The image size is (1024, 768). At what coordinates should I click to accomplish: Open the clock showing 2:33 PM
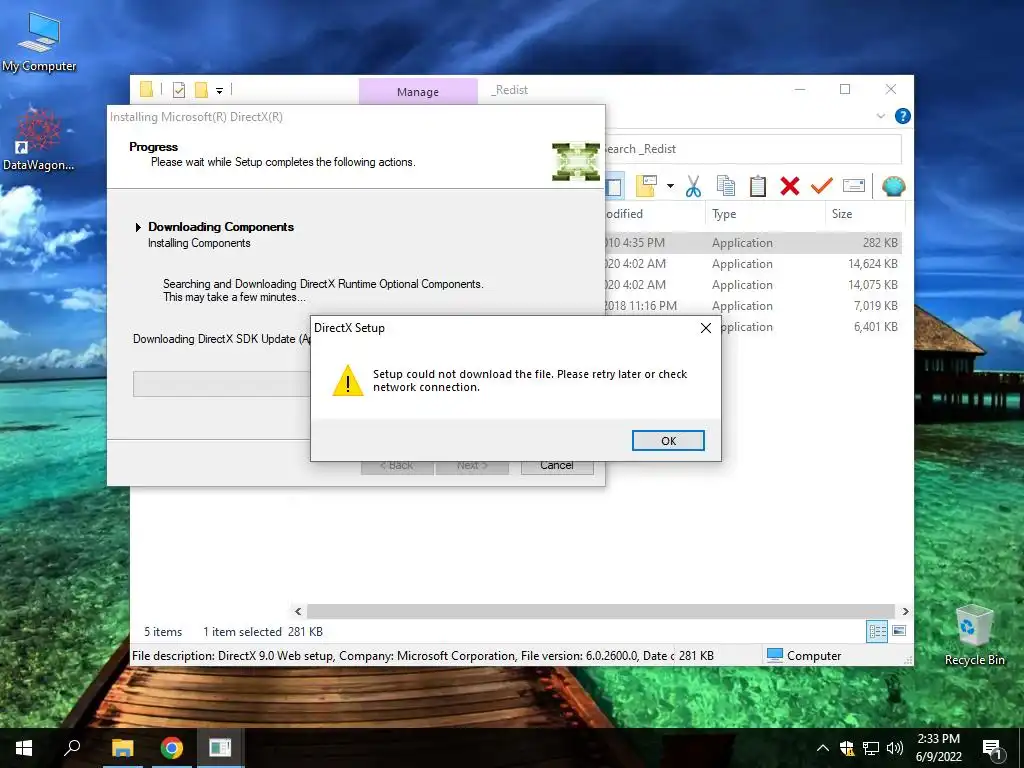938,748
